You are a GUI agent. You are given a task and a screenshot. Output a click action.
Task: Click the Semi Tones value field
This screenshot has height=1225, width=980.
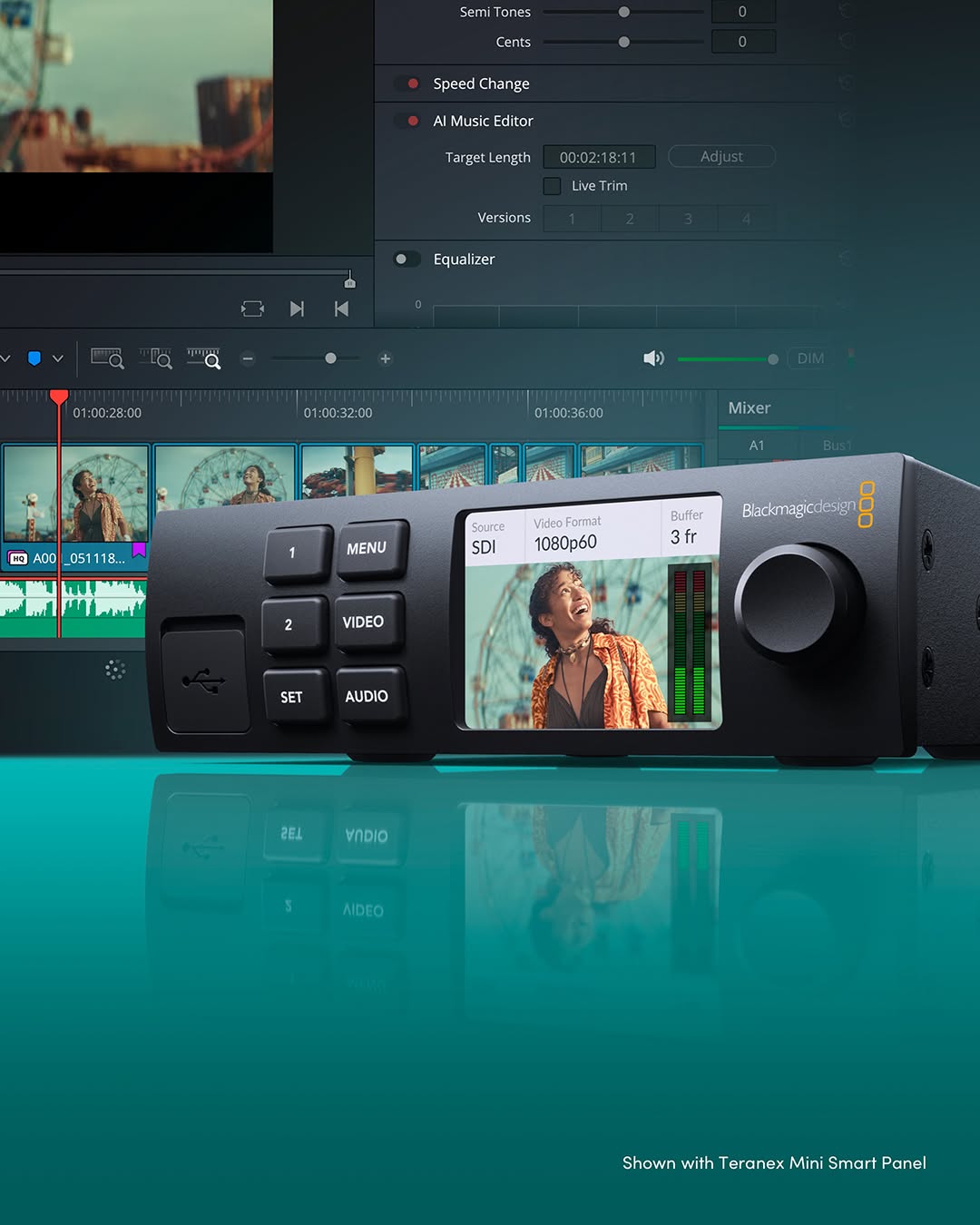[x=743, y=12]
